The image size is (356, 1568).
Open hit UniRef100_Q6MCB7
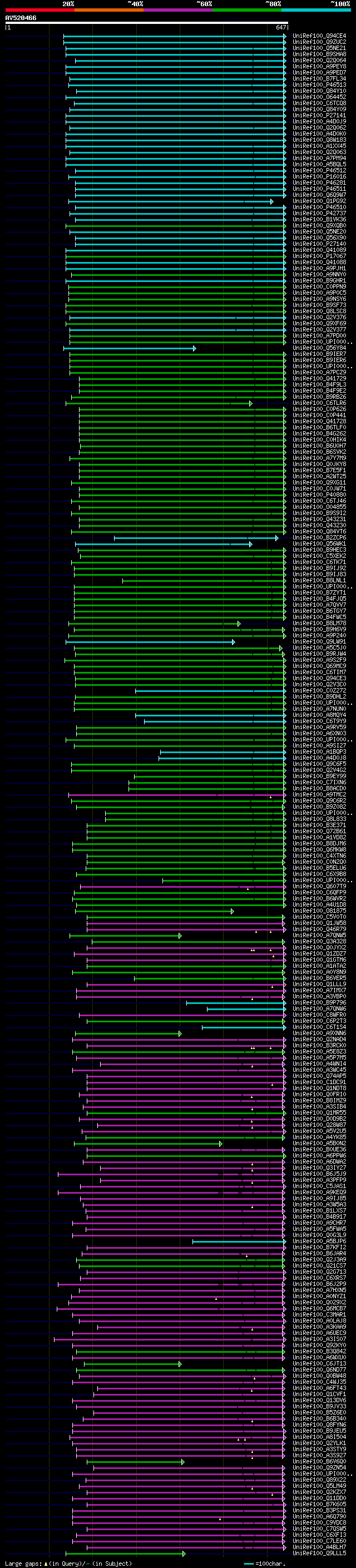click(x=319, y=1308)
